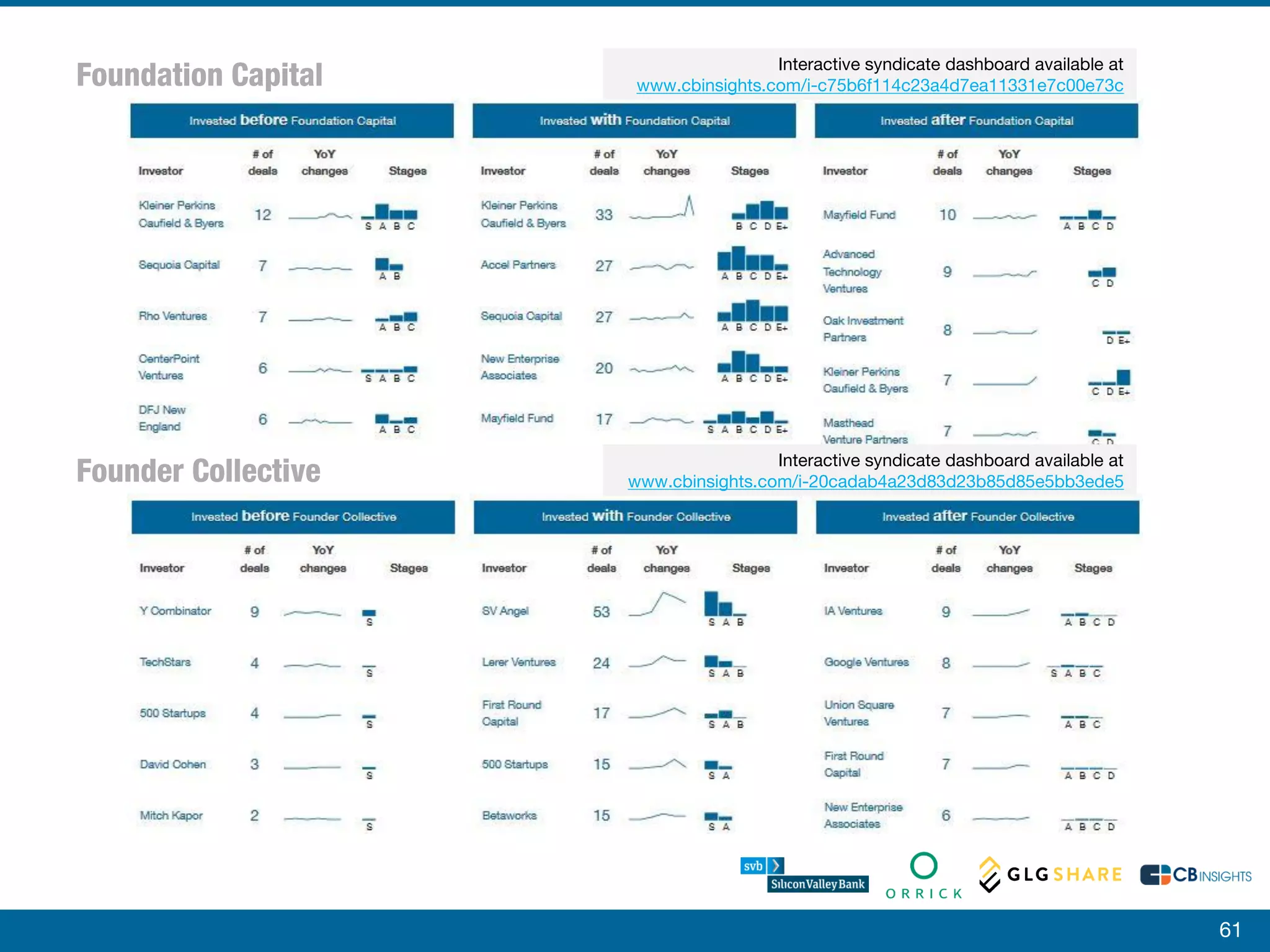Select the 'Invested with Founder Collective' header

pos(636,517)
